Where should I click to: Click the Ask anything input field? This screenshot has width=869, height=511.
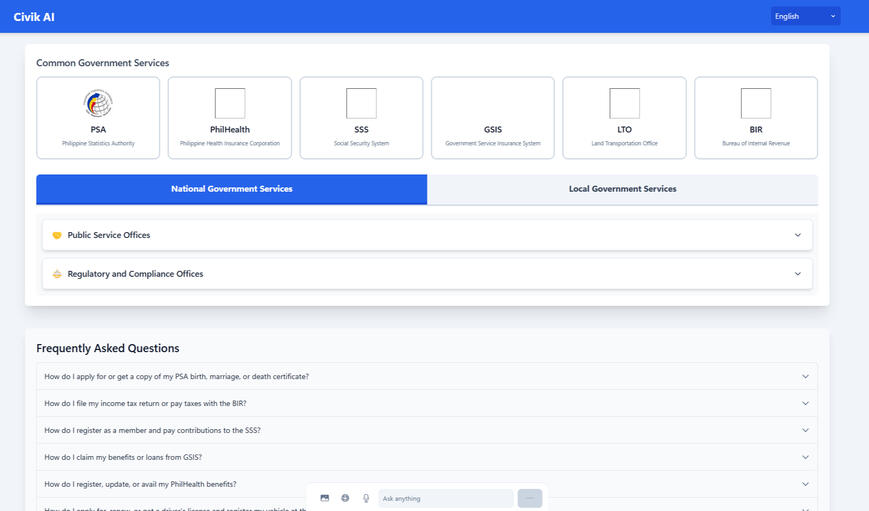tap(445, 498)
